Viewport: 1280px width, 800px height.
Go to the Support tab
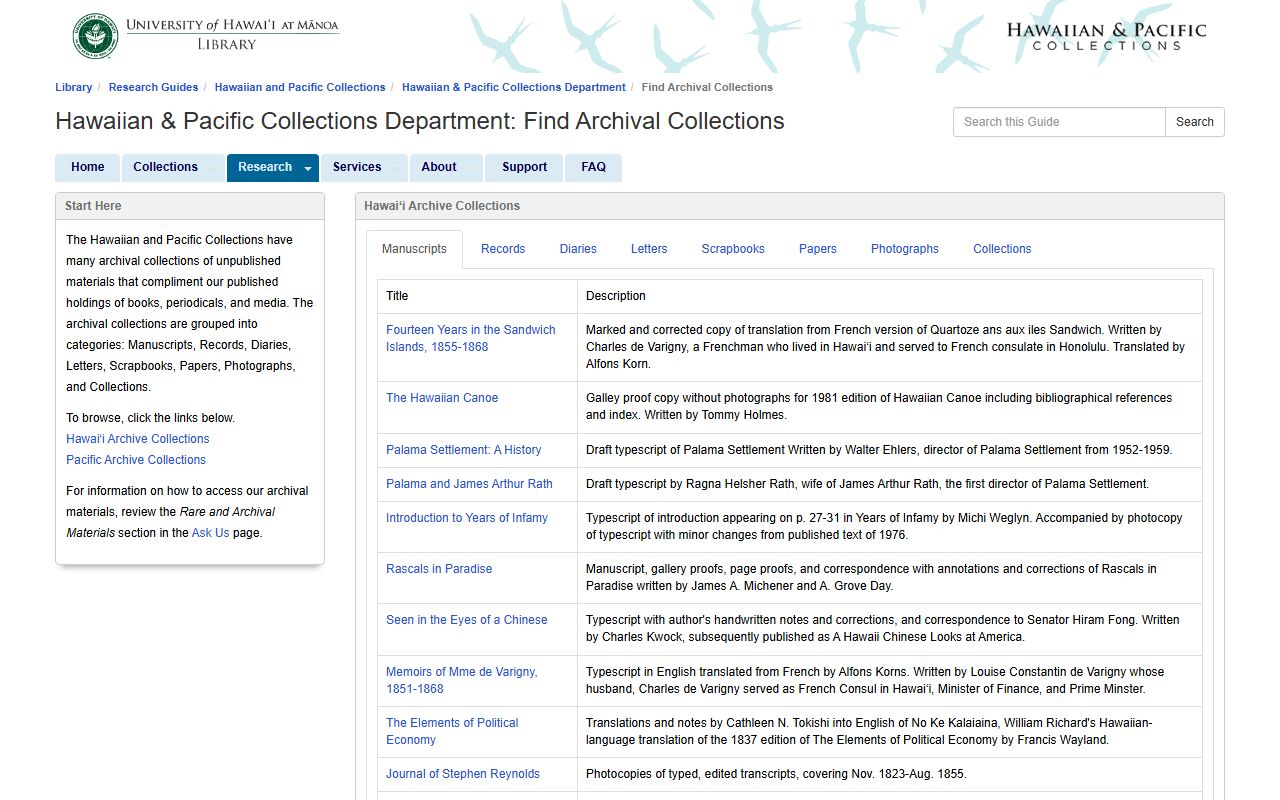(525, 168)
